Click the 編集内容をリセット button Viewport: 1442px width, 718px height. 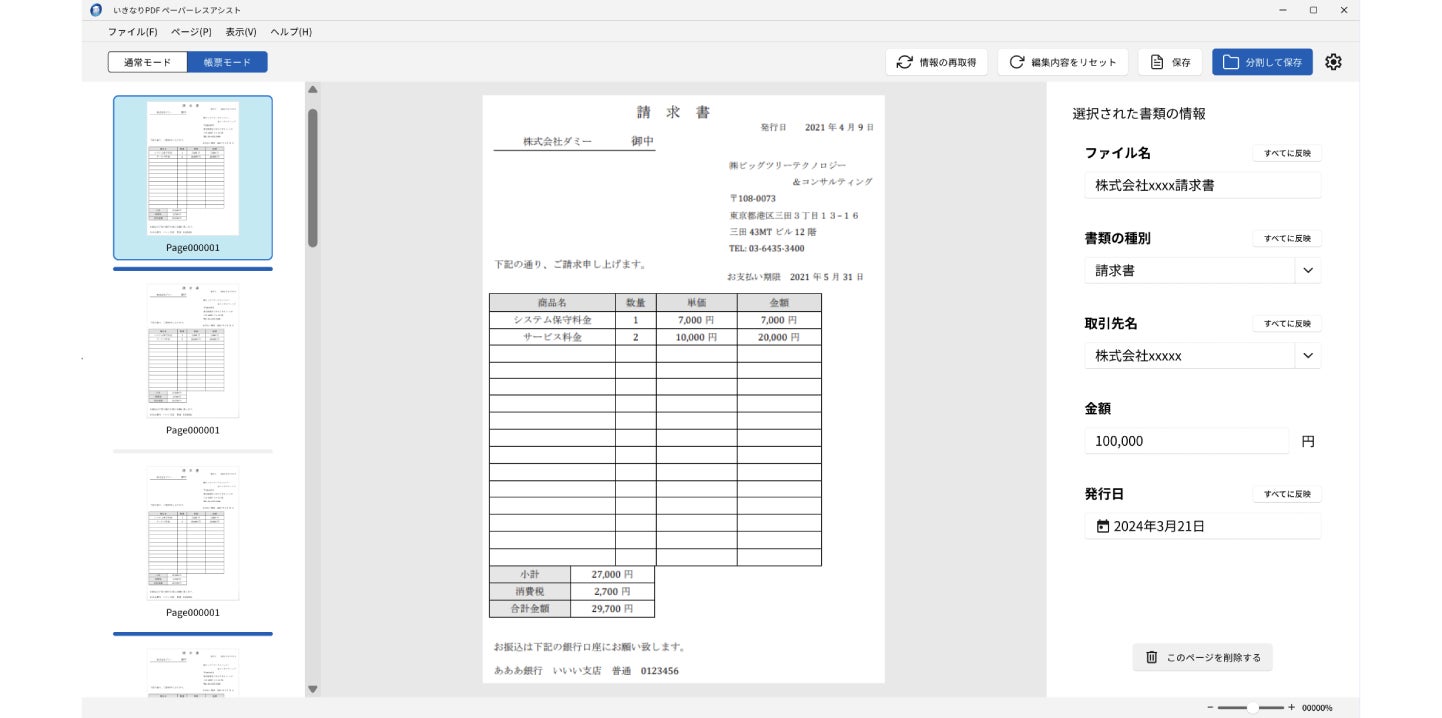click(1062, 62)
